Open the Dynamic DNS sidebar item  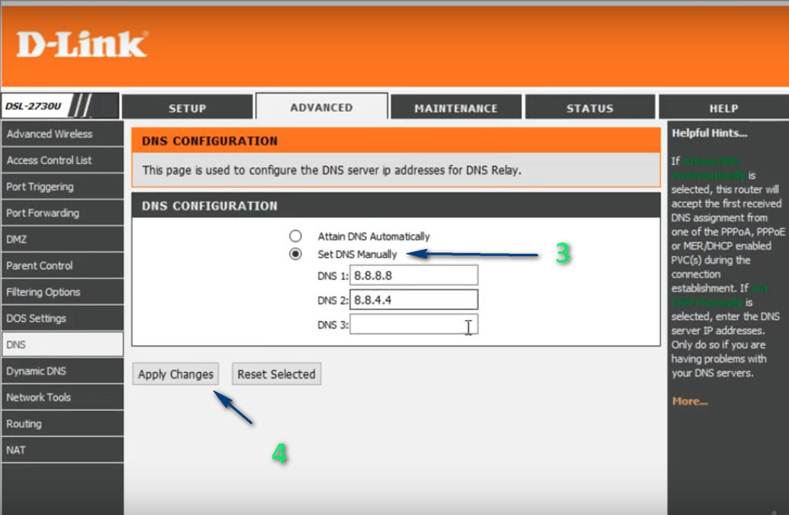[x=62, y=371]
